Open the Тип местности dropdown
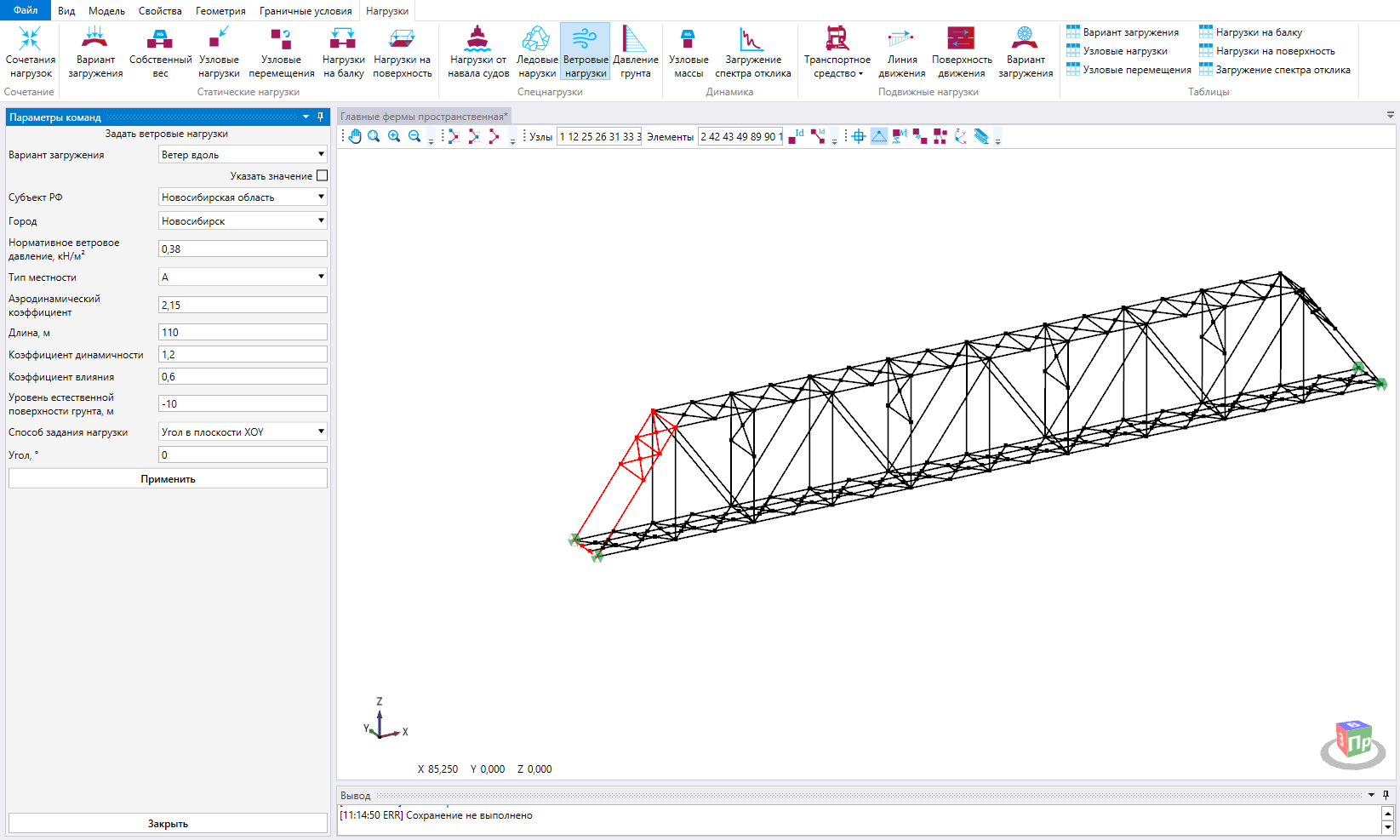 pos(243,277)
